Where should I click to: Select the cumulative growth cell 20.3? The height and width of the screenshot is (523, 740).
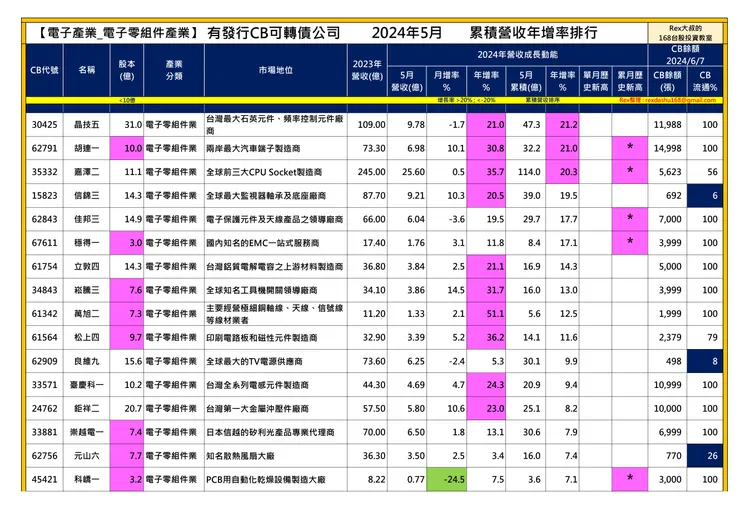click(x=563, y=172)
